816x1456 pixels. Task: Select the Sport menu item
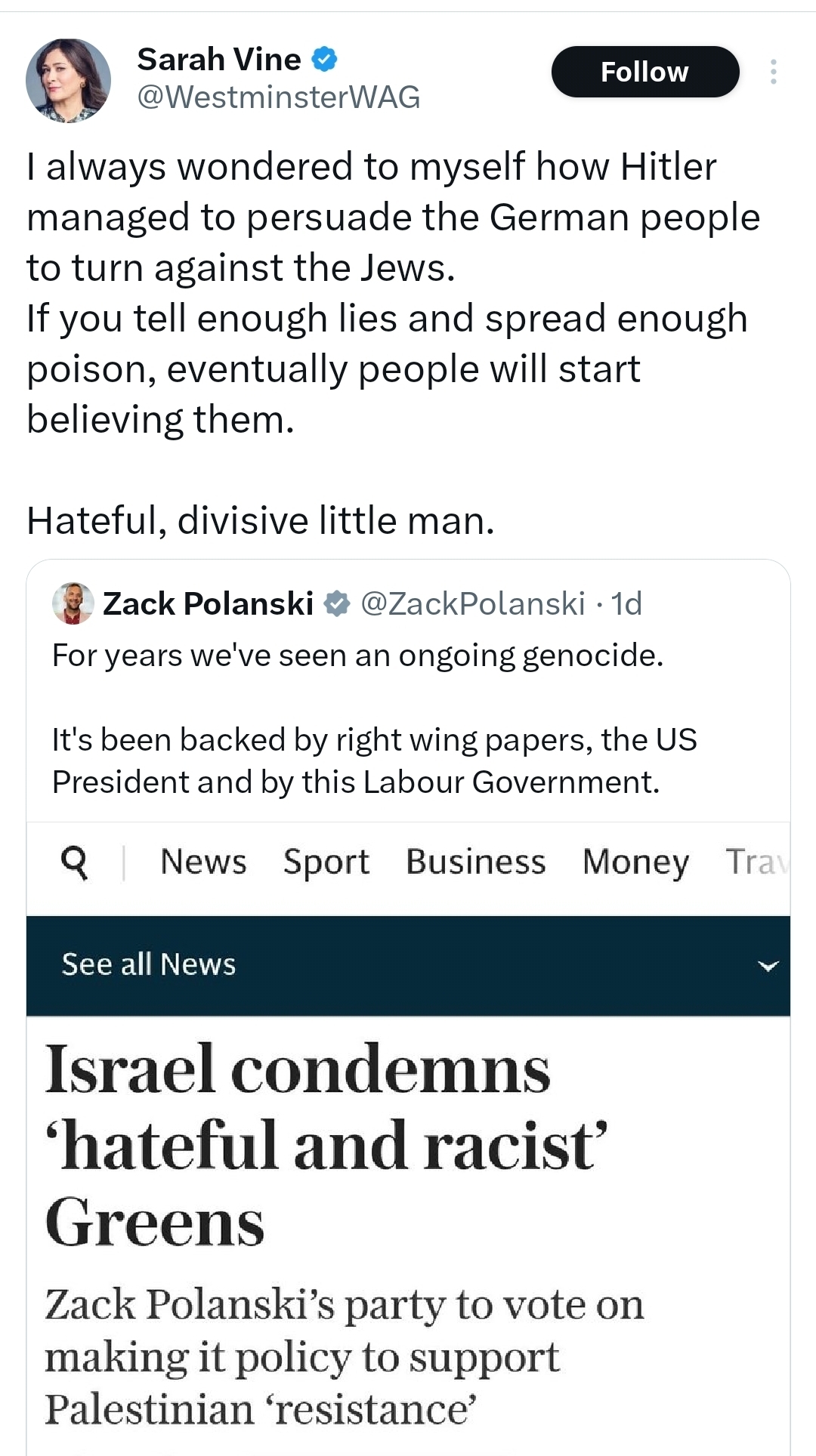[326, 862]
